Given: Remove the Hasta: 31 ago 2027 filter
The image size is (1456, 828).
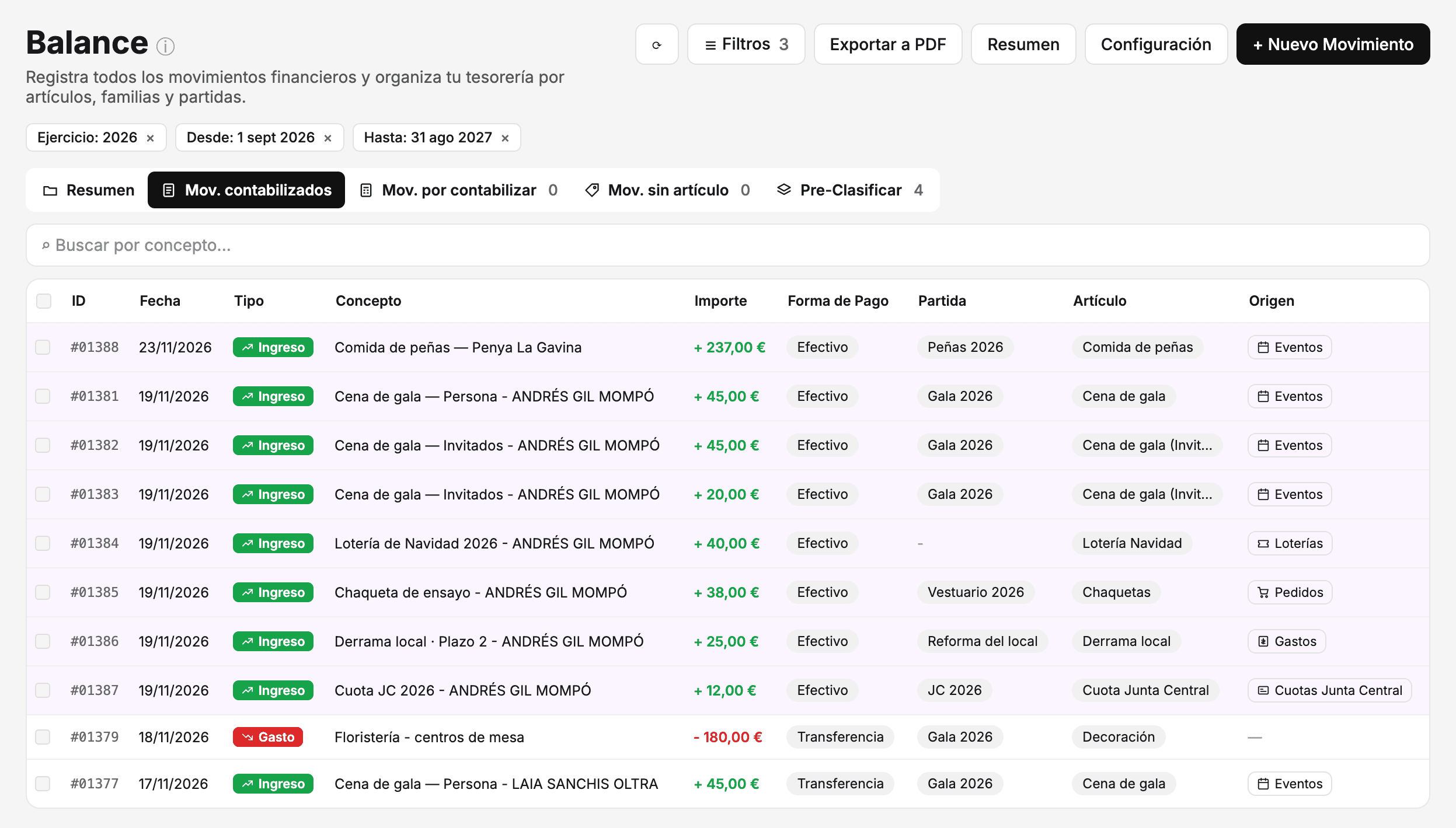Looking at the screenshot, I should pyautogui.click(x=506, y=138).
